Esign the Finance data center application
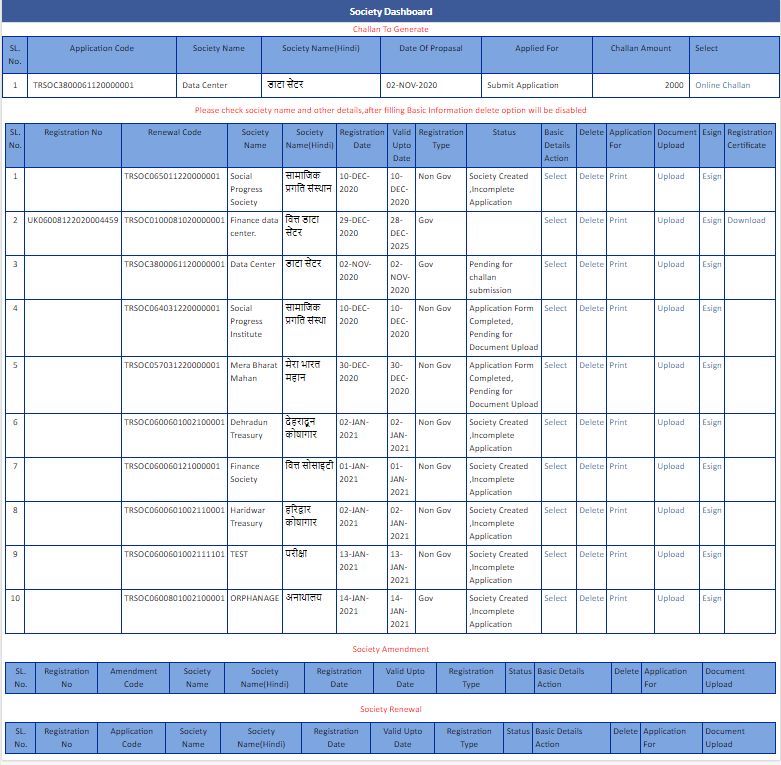This screenshot has width=781, height=765. coord(712,220)
